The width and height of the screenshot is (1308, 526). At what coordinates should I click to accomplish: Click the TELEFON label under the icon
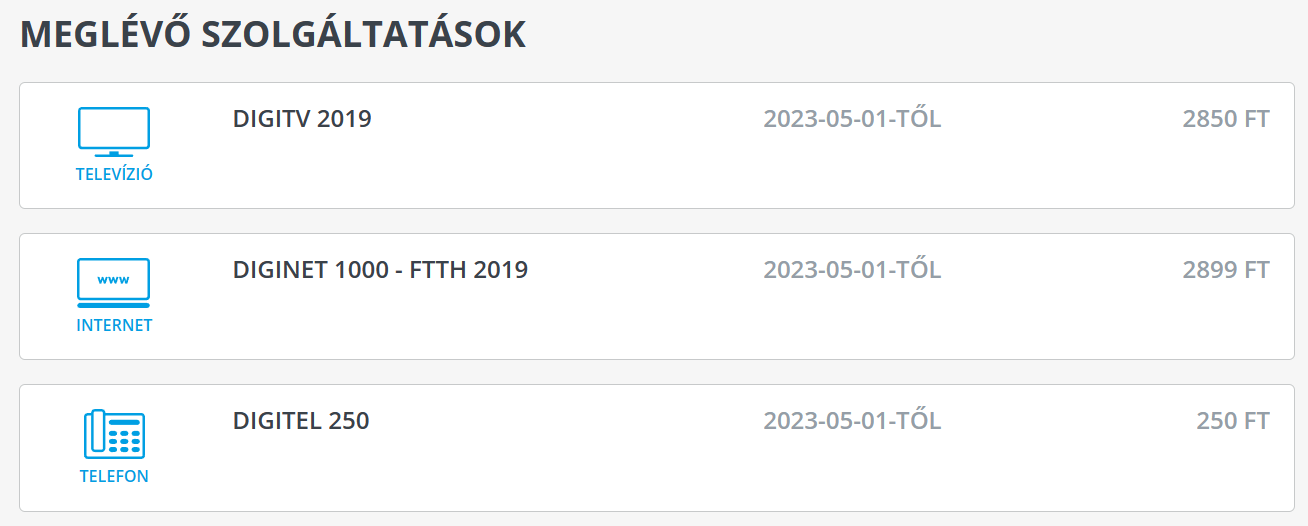[114, 477]
